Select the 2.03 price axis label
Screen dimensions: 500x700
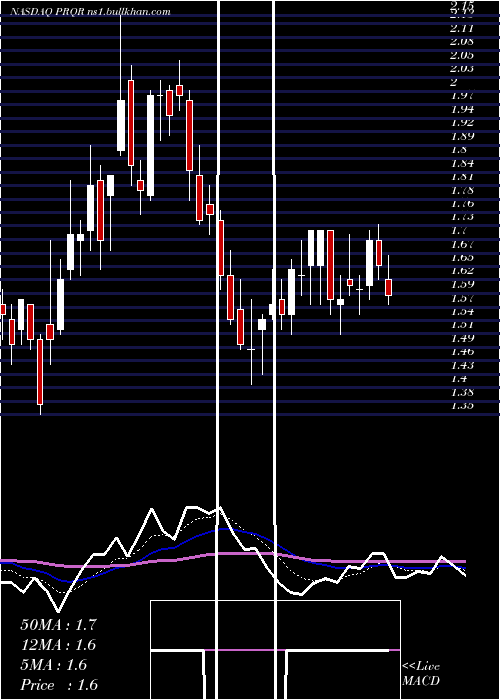[x=462, y=69]
